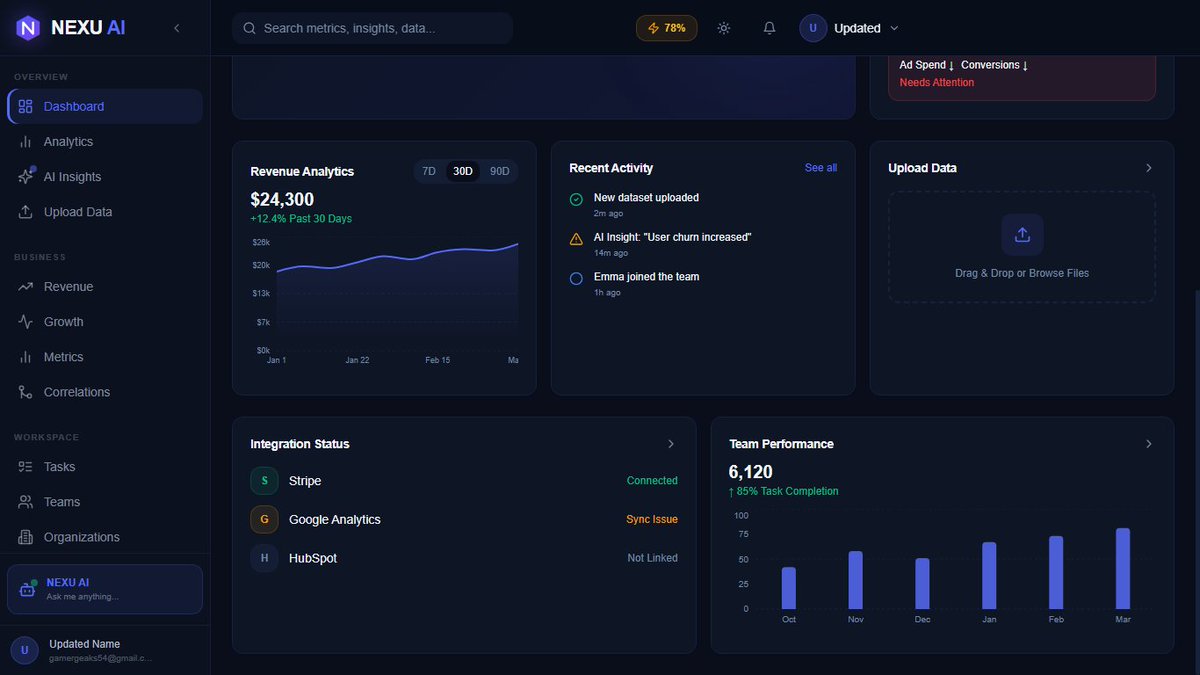This screenshot has height=675, width=1200.
Task: Expand Upload Data card with chevron
Action: pos(1149,168)
